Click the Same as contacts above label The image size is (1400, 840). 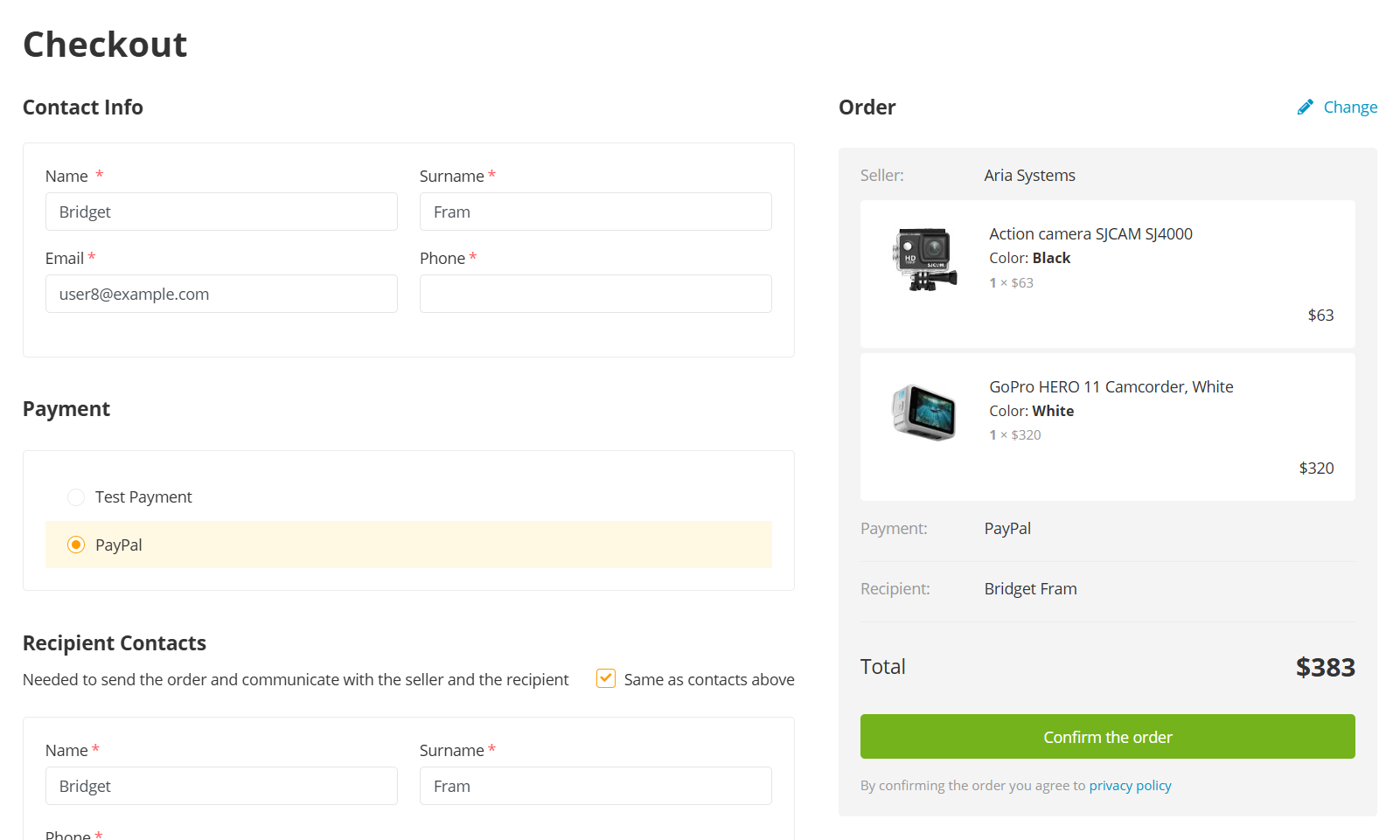click(708, 680)
